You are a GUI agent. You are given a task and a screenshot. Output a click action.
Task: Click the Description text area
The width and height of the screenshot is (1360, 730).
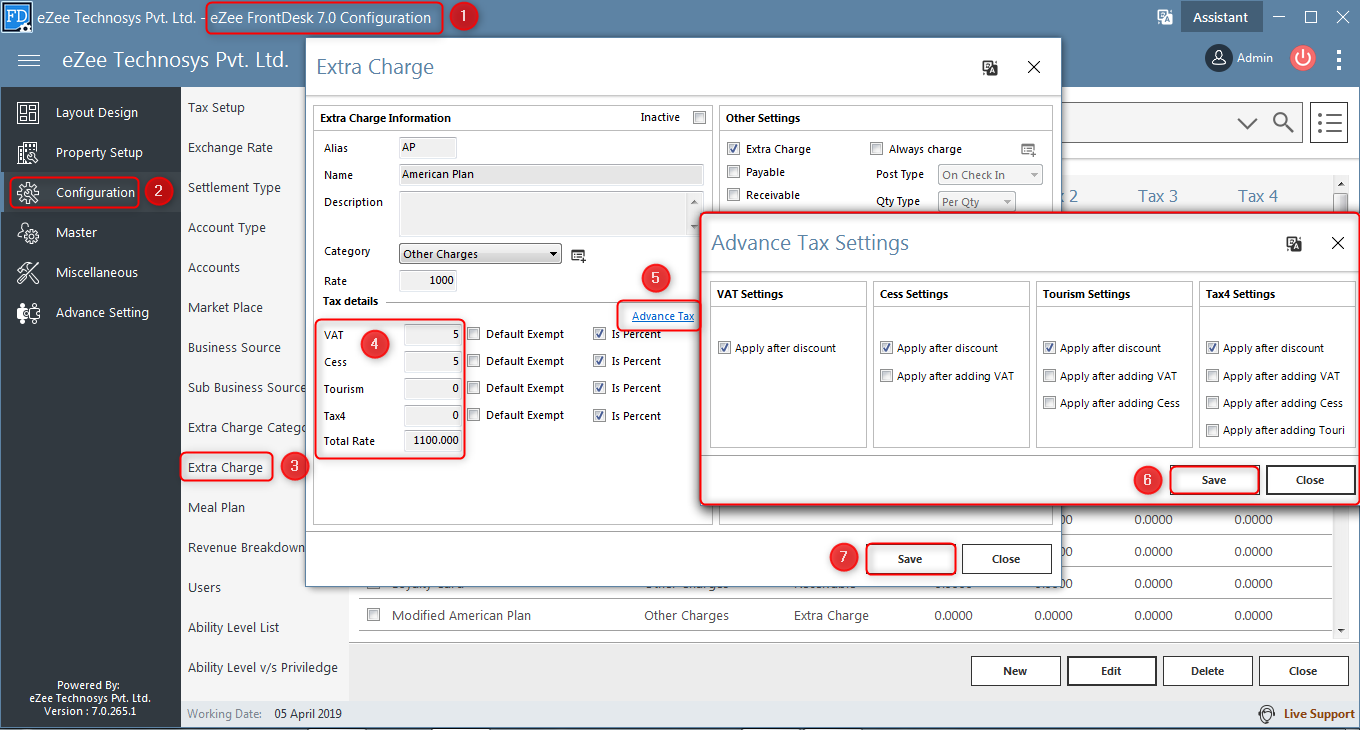coord(545,214)
